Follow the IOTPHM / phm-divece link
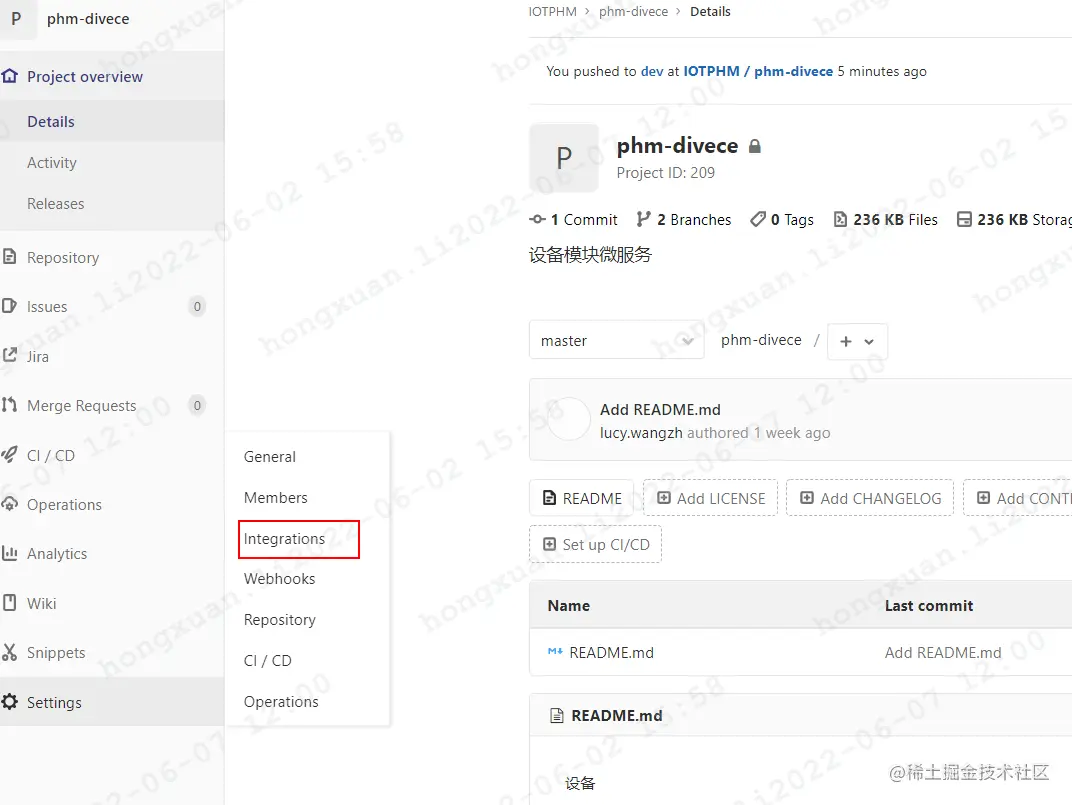Screen dimensions: 1072x805 tap(758, 71)
